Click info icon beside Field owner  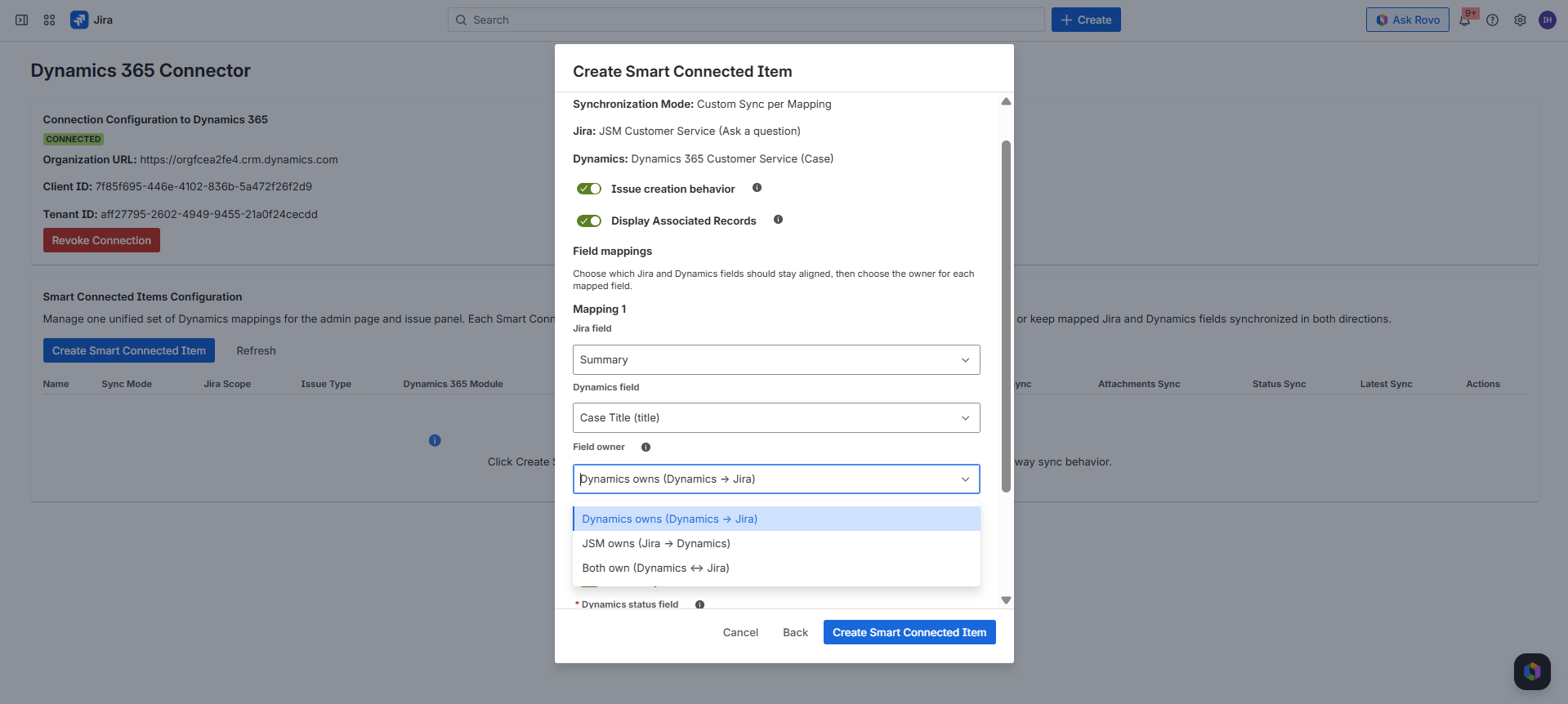point(646,447)
